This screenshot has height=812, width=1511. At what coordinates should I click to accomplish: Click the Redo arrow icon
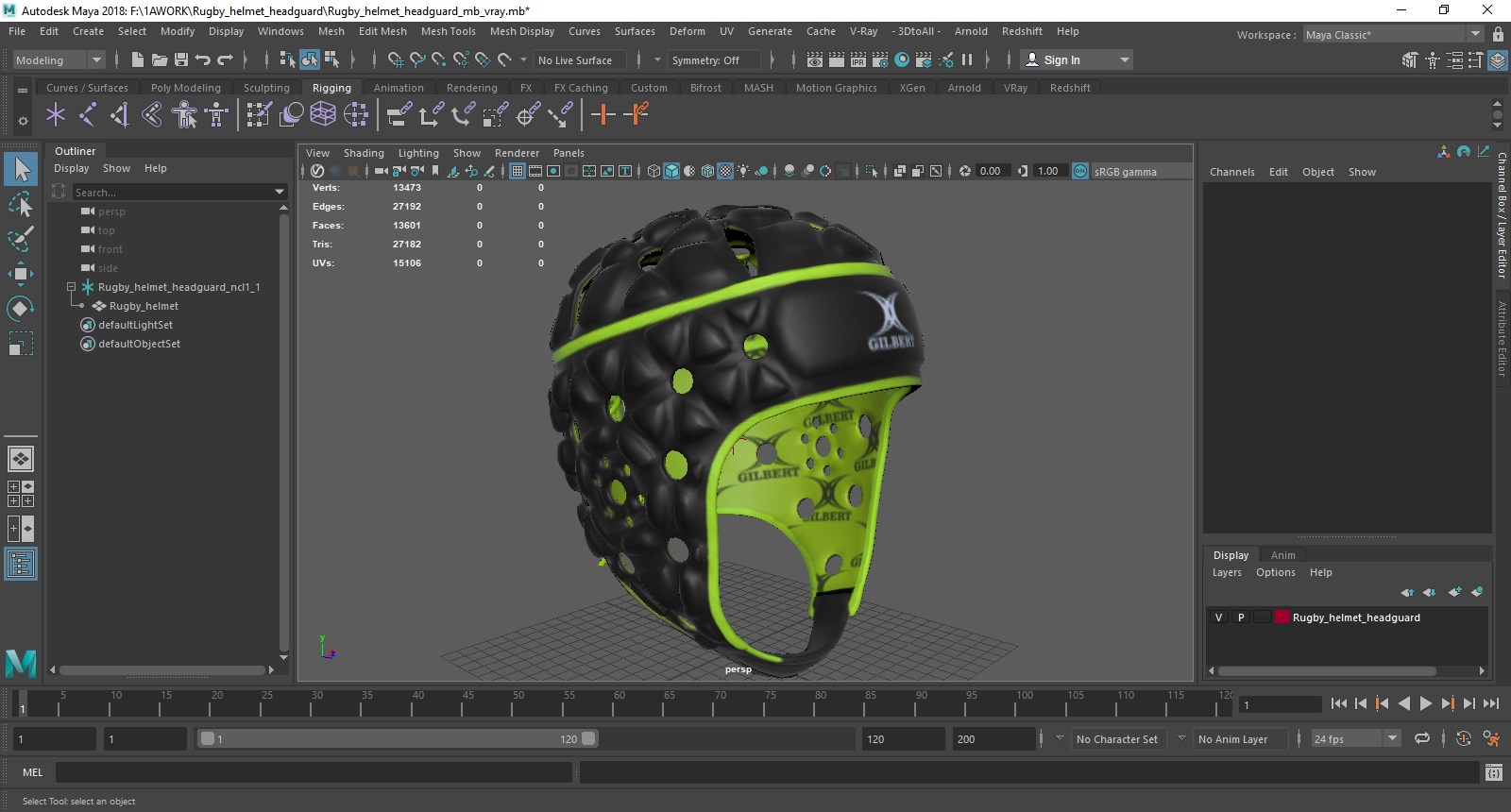225,59
